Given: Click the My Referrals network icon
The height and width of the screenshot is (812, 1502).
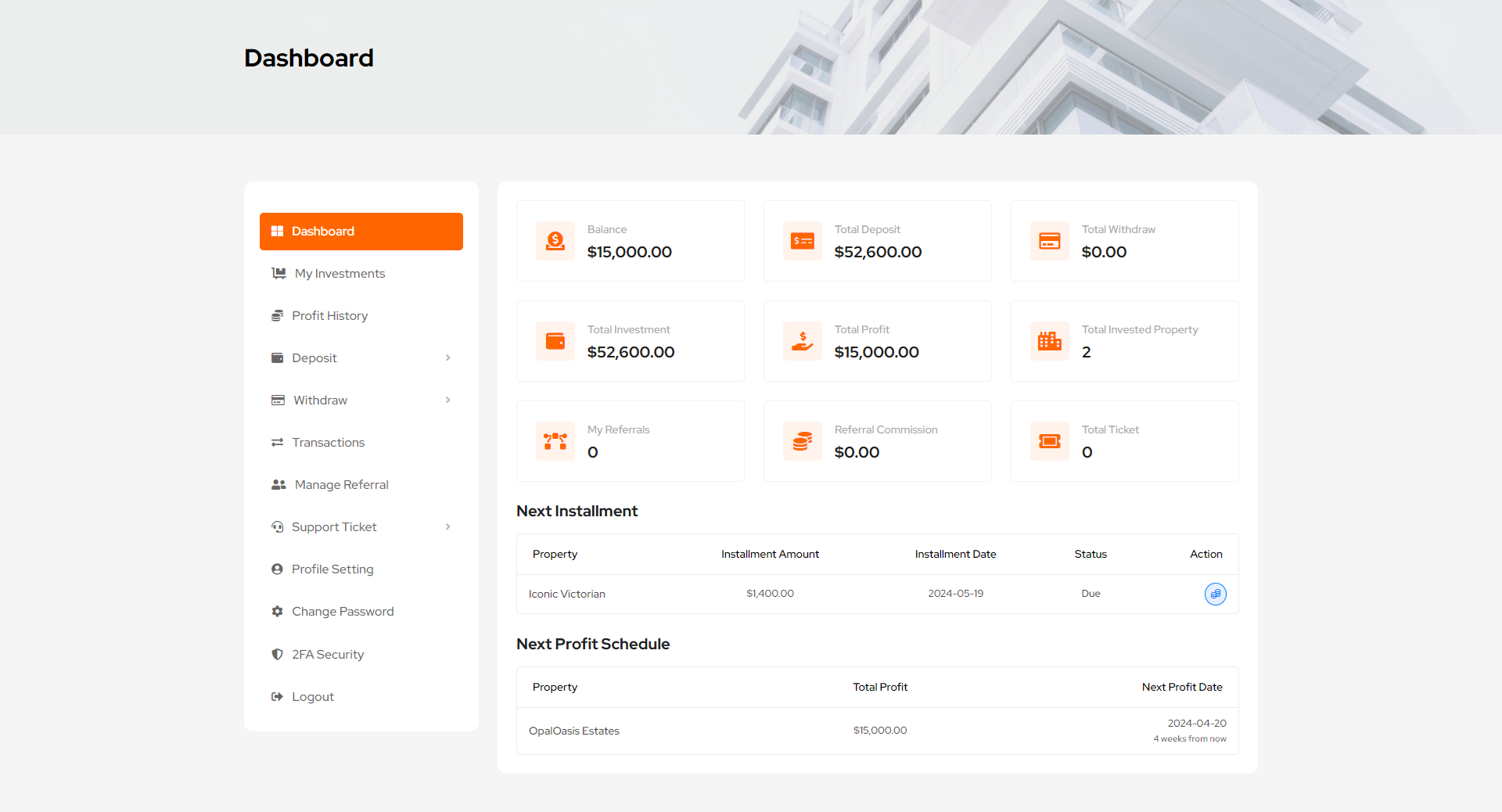Looking at the screenshot, I should pyautogui.click(x=555, y=441).
